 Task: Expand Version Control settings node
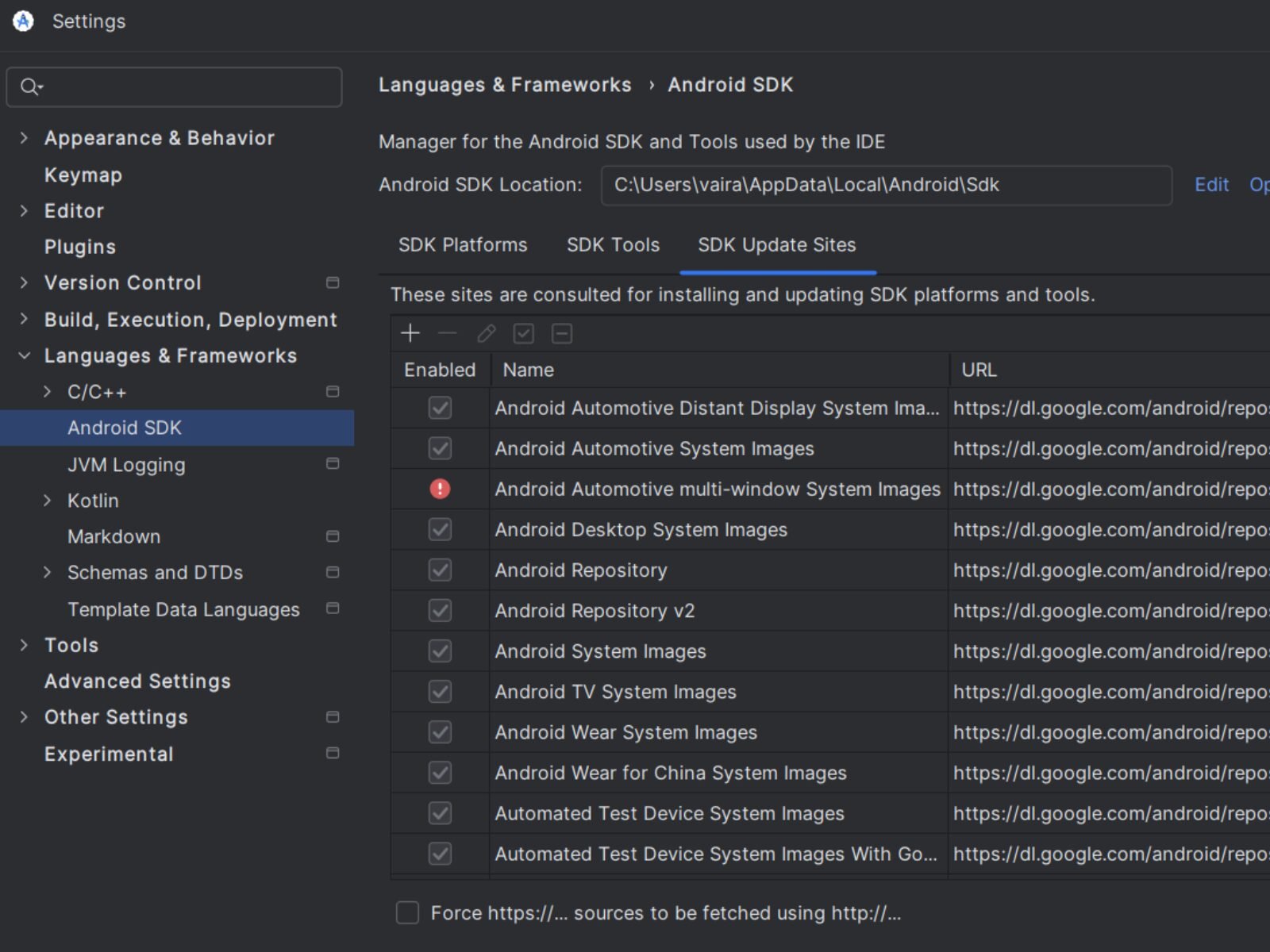click(24, 282)
